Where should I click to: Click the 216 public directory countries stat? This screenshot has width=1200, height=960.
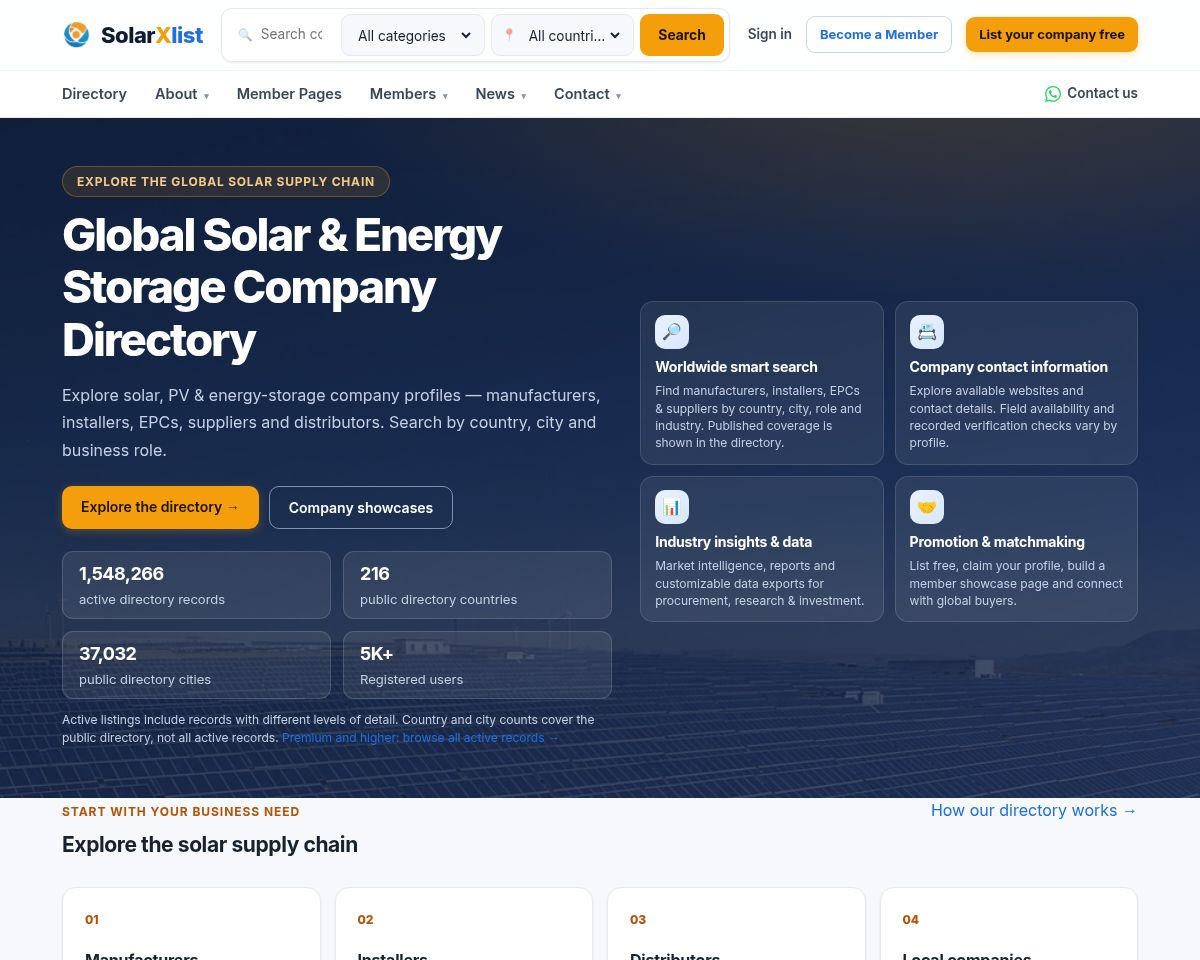tap(477, 585)
